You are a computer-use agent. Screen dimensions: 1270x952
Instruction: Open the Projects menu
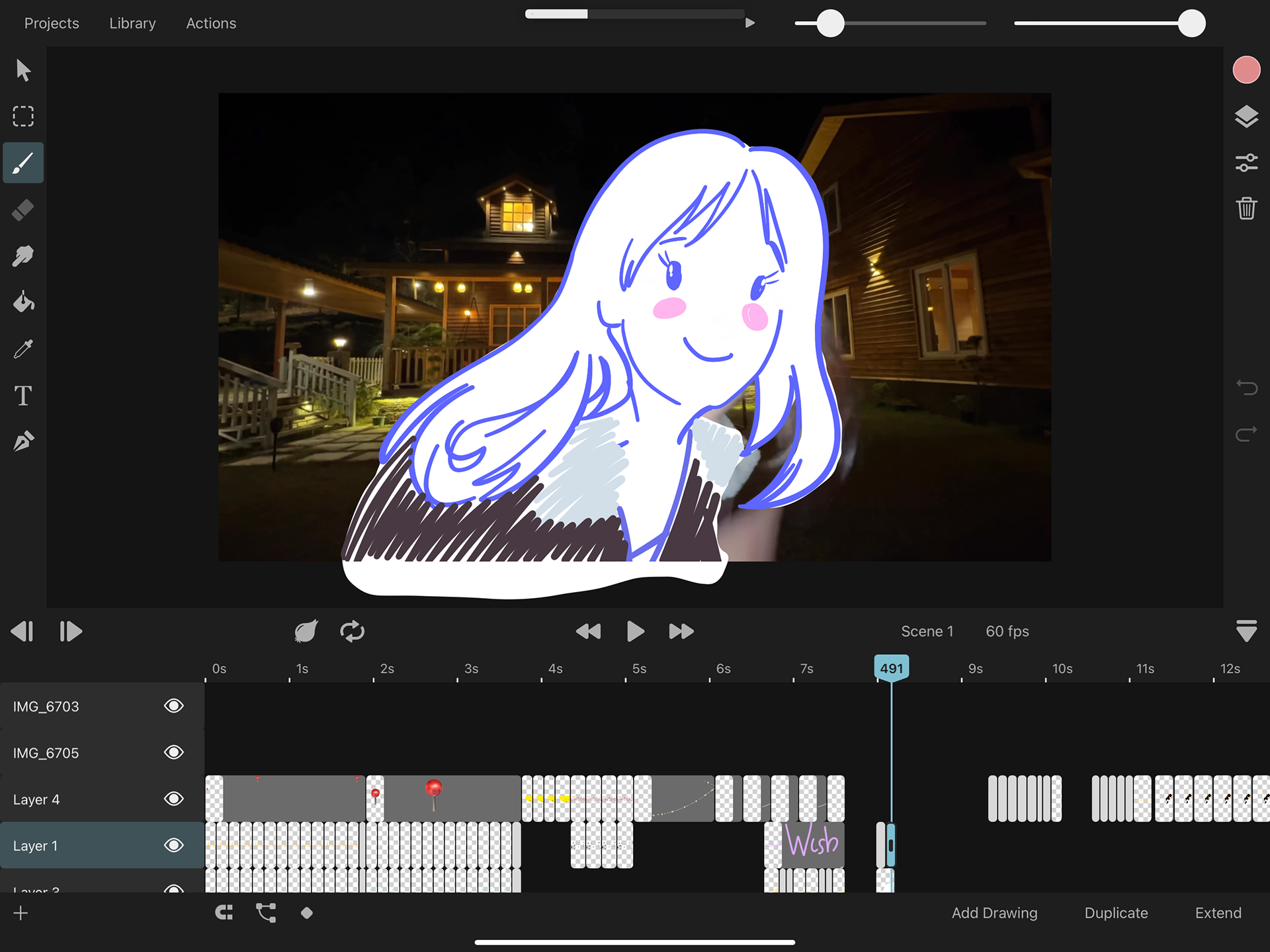tap(52, 23)
